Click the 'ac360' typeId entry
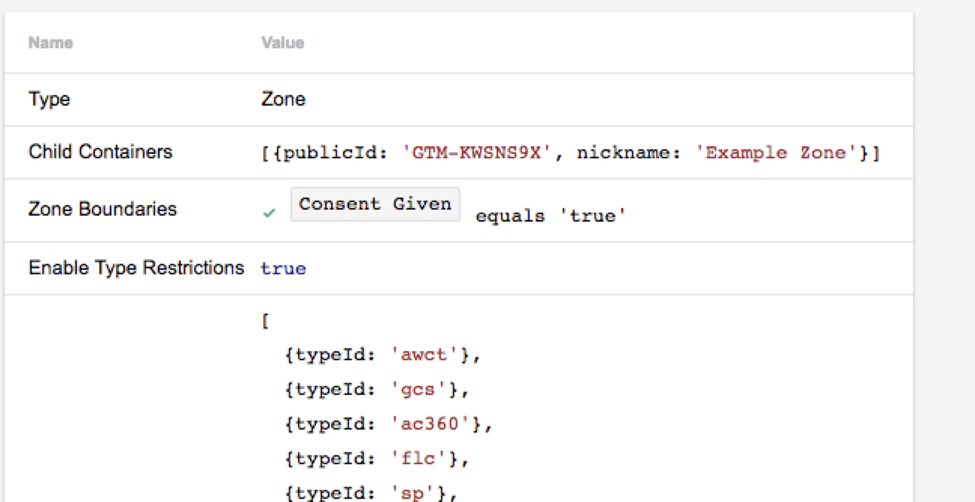 click(389, 425)
